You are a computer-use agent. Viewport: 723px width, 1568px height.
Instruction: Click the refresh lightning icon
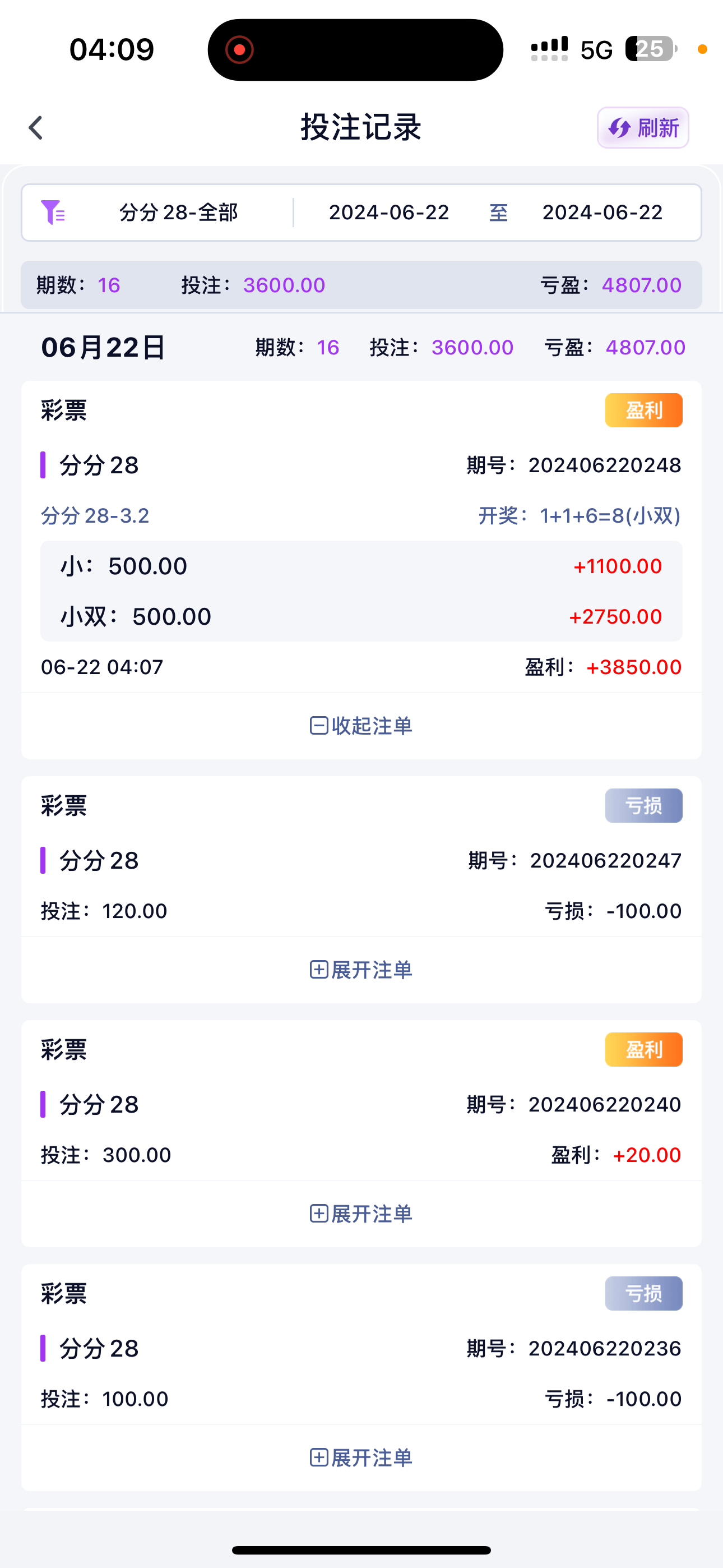[619, 128]
